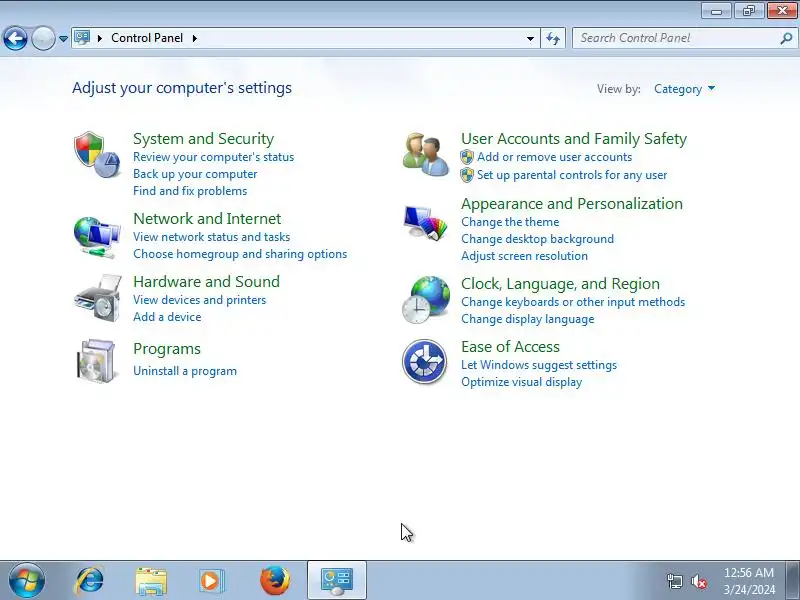Click the muted volume tray icon
This screenshot has width=800, height=600.
[x=698, y=581]
